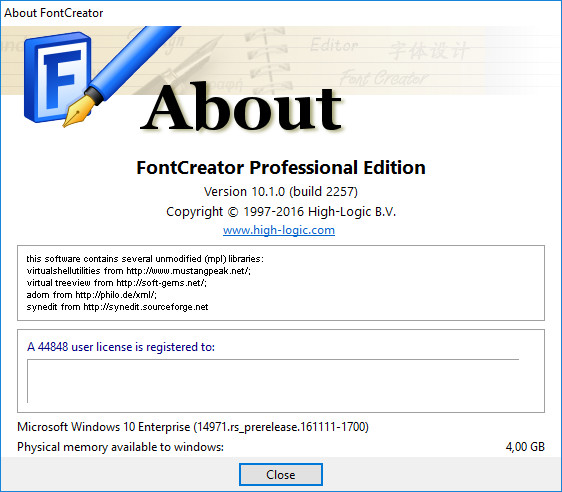The image size is (562, 492).
Task: Click the virtual treeview from soft-gems.net line
Action: coord(116,283)
